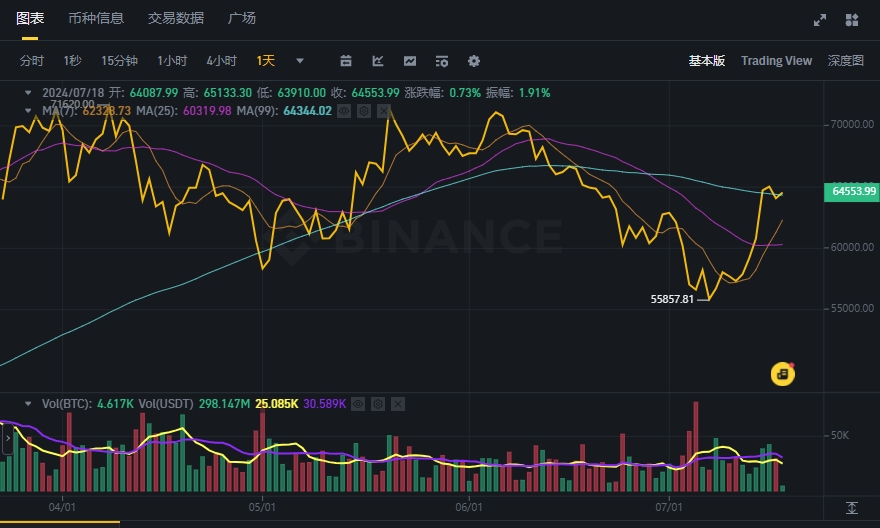
Task: Open the more time intervals dropdown arrow
Action: pos(300,61)
